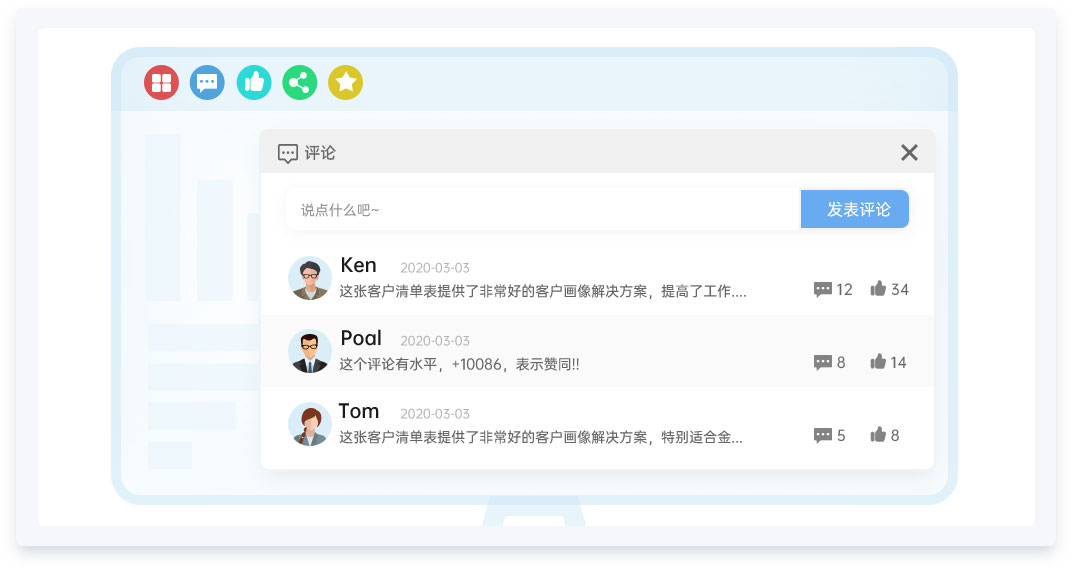The height and width of the screenshot is (570, 1072).
Task: Click the username Poal
Action: pos(361,338)
